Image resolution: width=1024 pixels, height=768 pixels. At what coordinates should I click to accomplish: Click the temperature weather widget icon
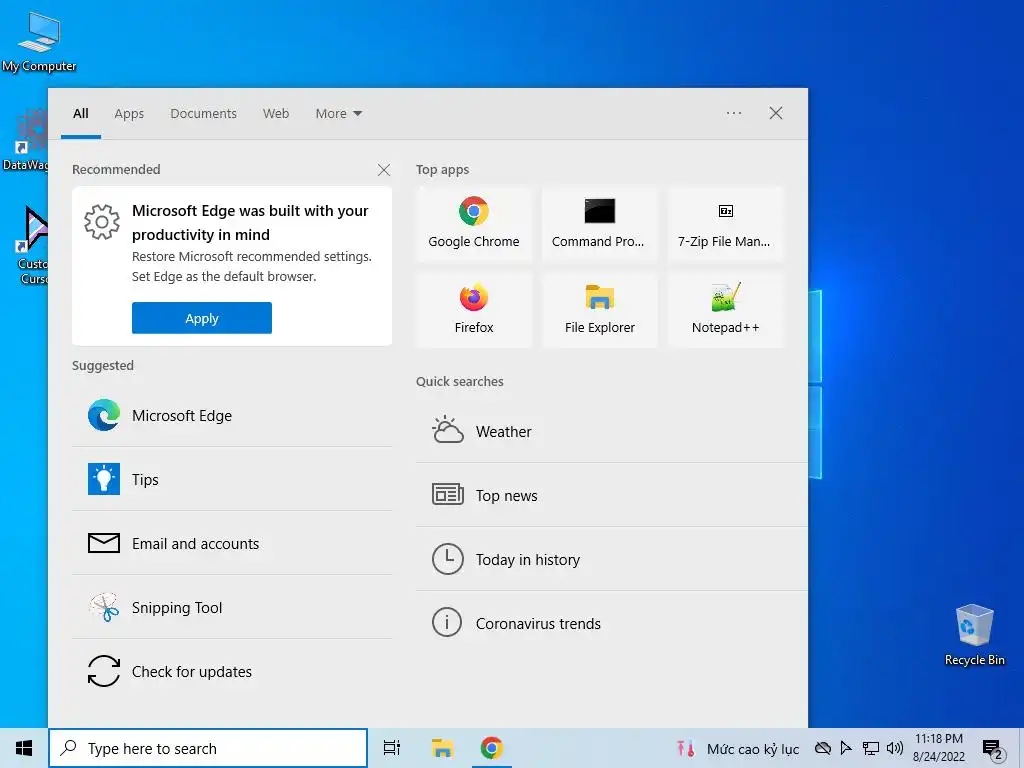(x=685, y=748)
